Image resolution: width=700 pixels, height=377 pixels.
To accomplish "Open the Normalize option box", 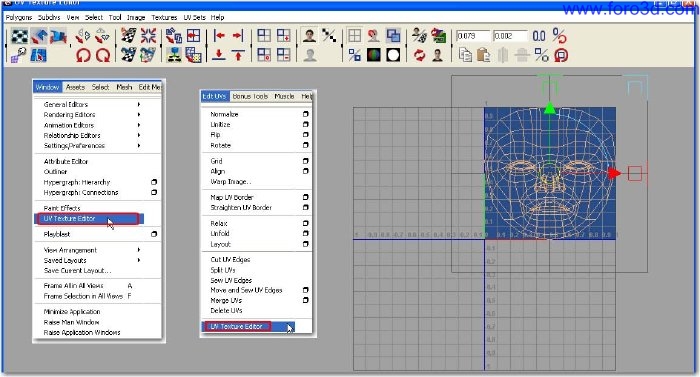I will tap(306, 114).
